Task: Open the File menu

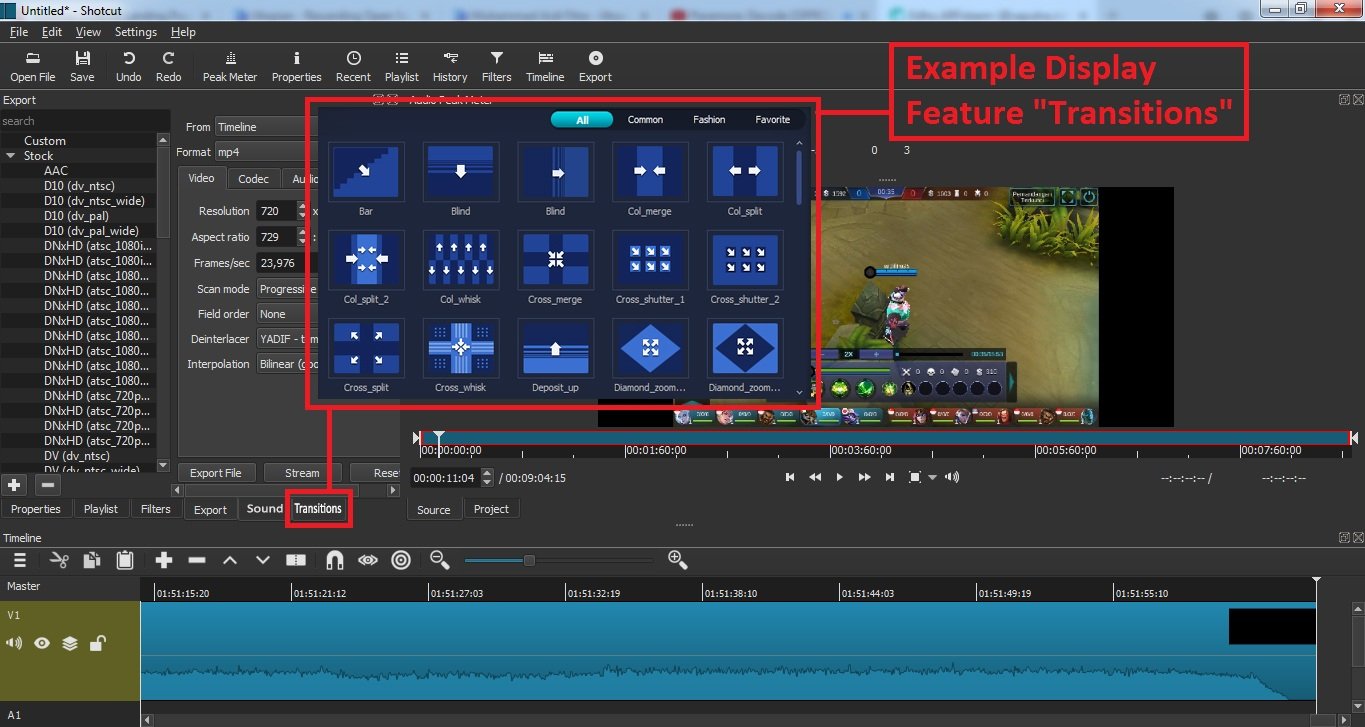Action: click(19, 32)
